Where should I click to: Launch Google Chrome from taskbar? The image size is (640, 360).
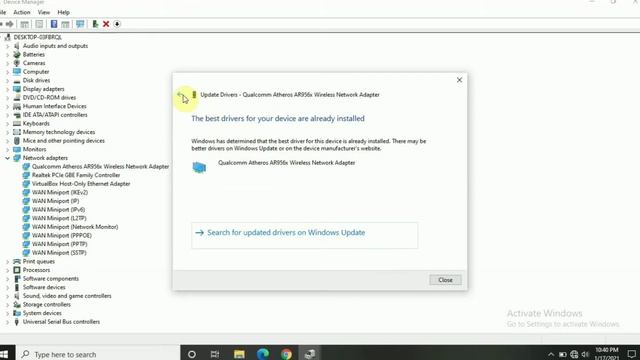[x=286, y=354]
